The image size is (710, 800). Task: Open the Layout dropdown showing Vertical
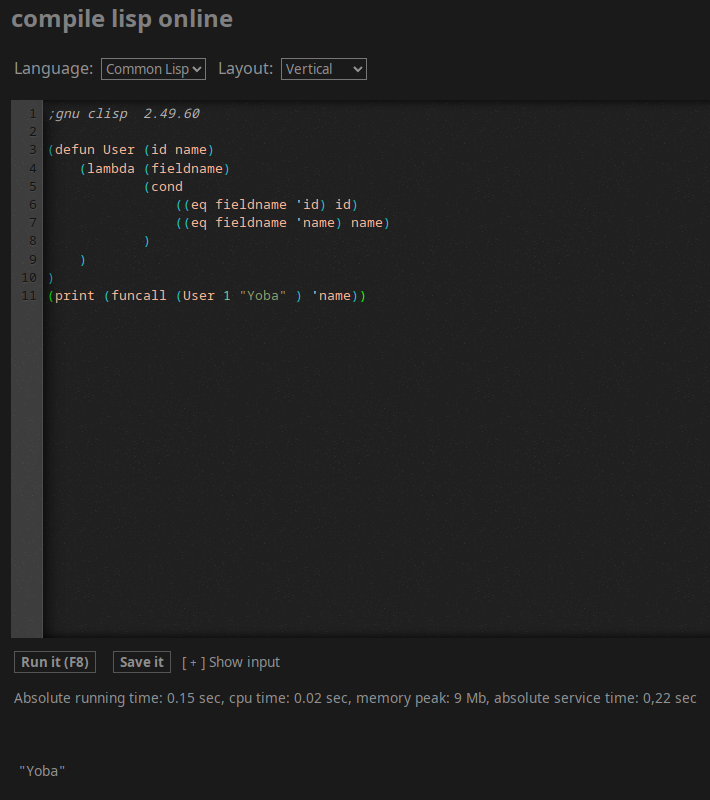pos(323,69)
